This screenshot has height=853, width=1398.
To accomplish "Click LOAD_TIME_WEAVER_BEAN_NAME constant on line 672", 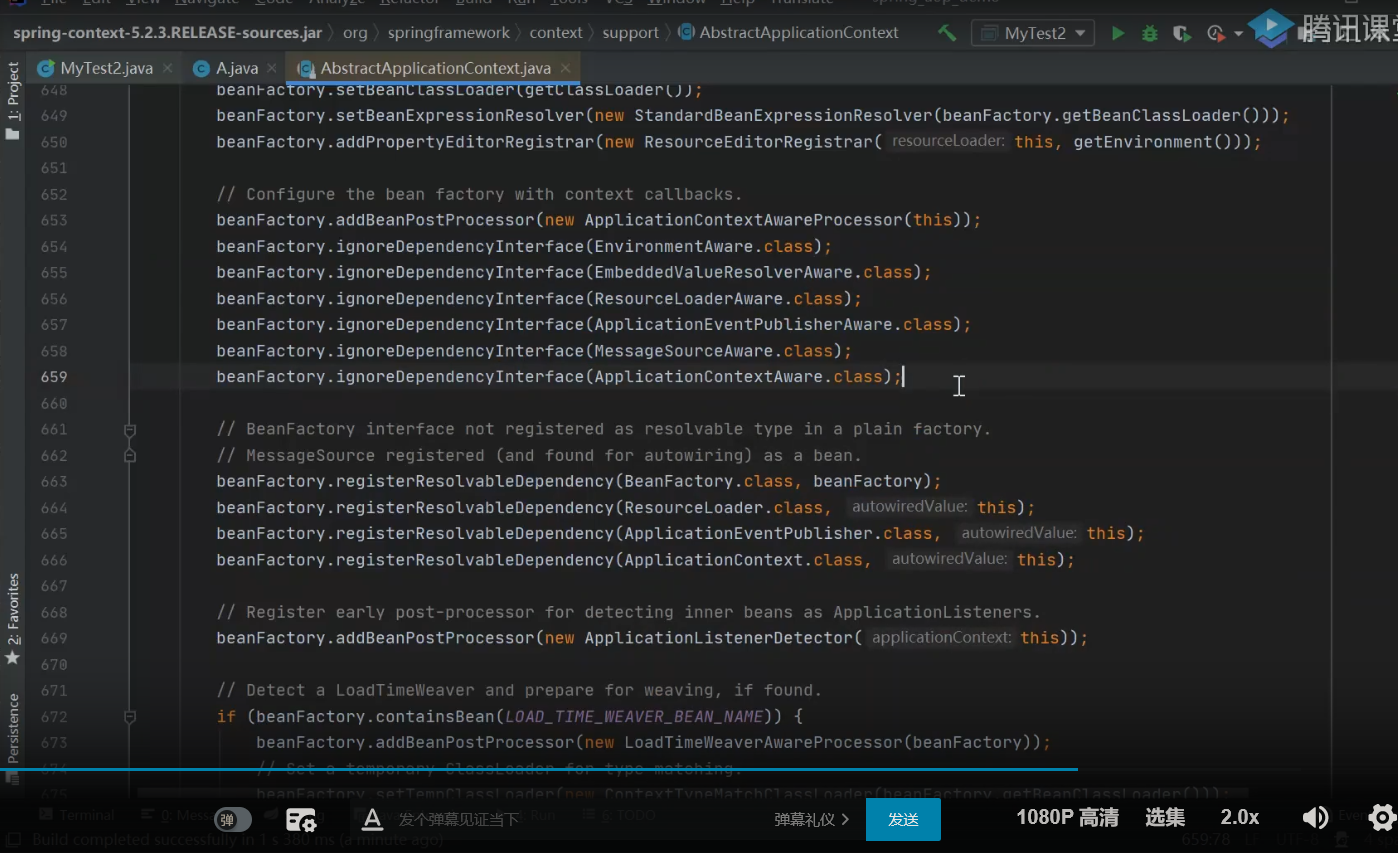I will point(634,717).
